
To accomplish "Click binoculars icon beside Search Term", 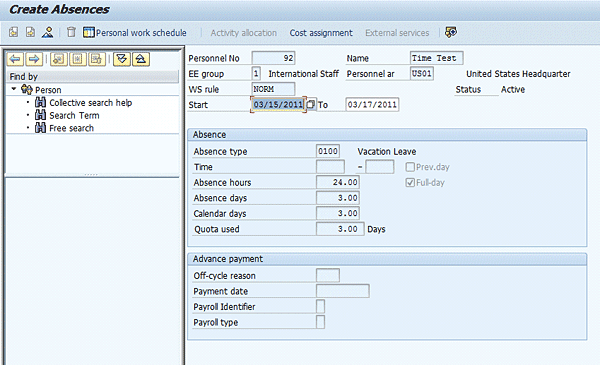I will coord(40,115).
